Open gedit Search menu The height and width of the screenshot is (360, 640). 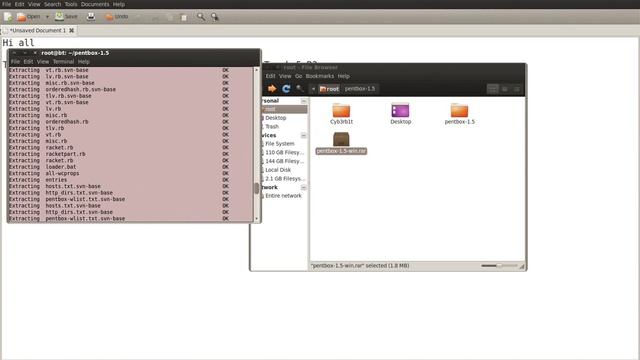coord(52,4)
